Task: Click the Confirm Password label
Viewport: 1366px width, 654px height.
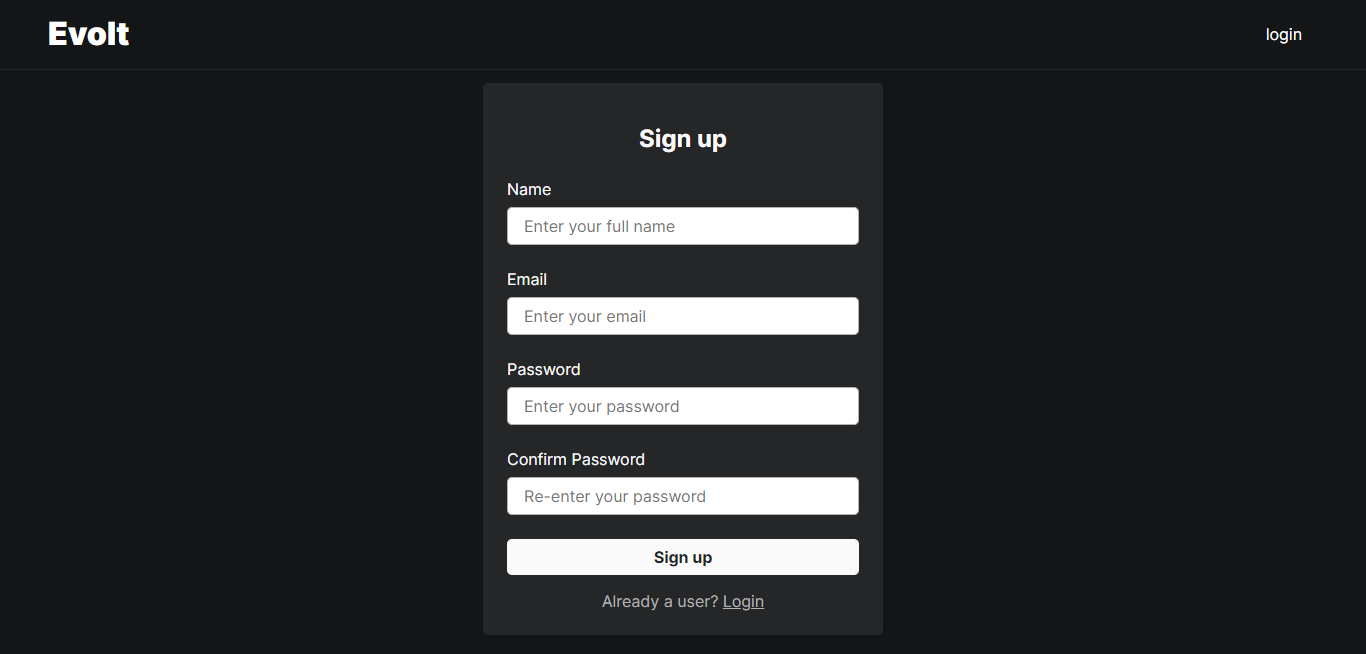Action: 576,459
